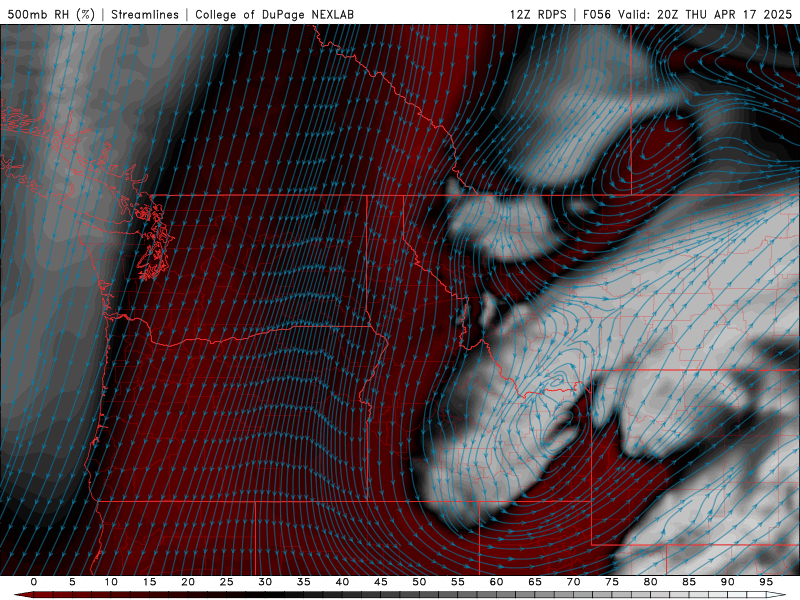800x600 pixels.
Task: Select the colorbar label "40"
Action: pos(342,582)
